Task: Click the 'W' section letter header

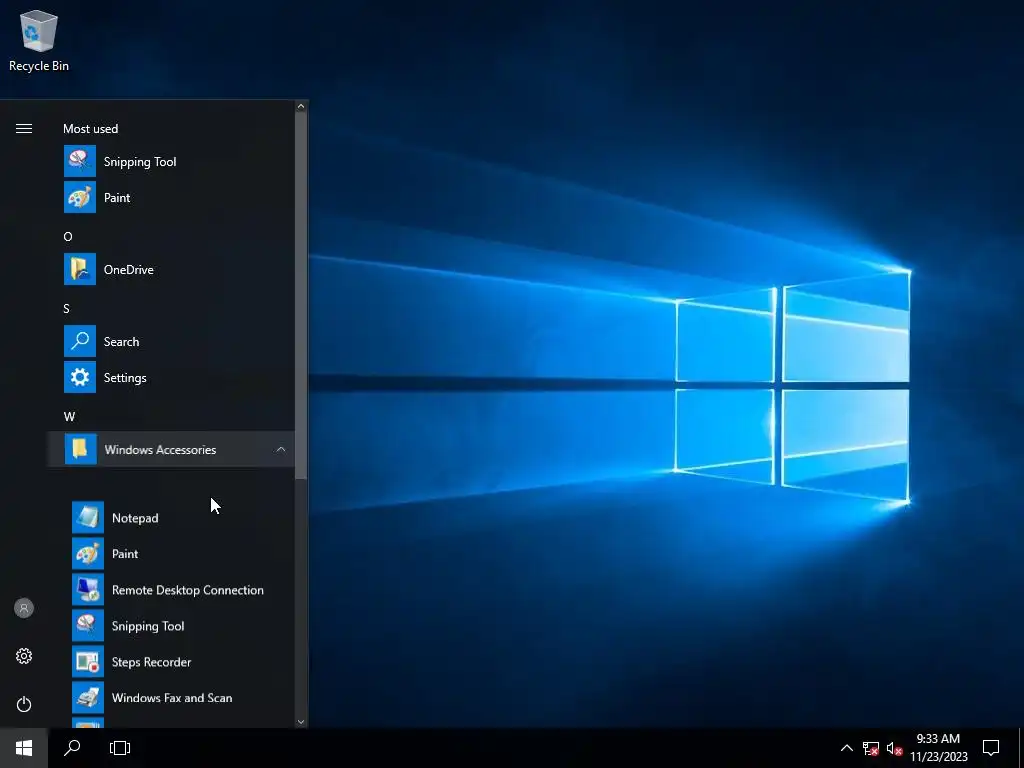Action: 69,416
